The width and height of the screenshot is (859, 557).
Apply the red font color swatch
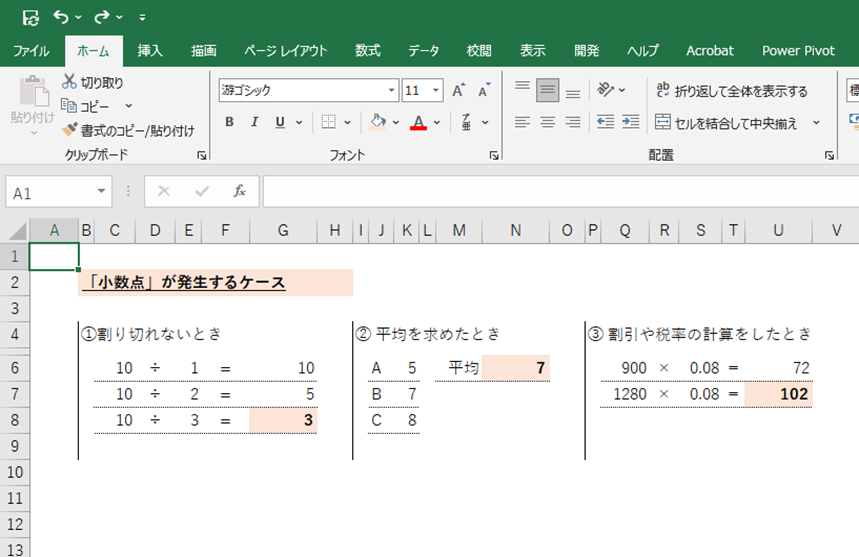(x=418, y=123)
